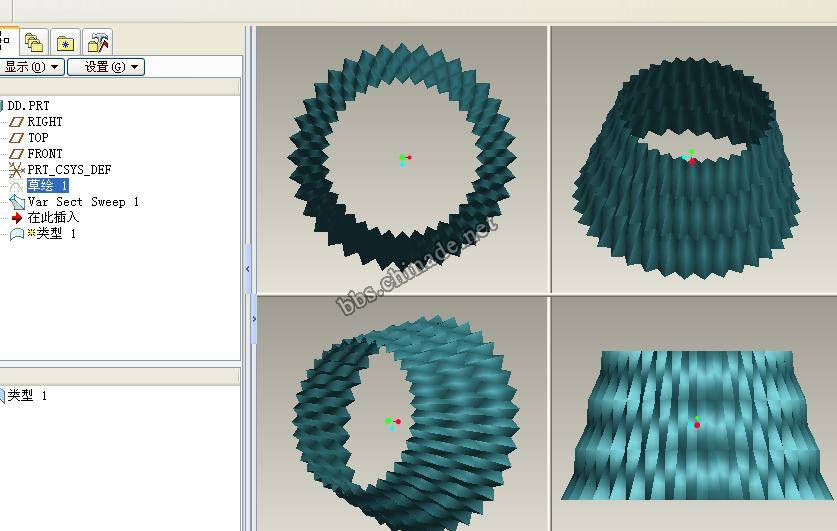Click the TOP plane icon
This screenshot has width=837, height=531.
click(x=17, y=138)
